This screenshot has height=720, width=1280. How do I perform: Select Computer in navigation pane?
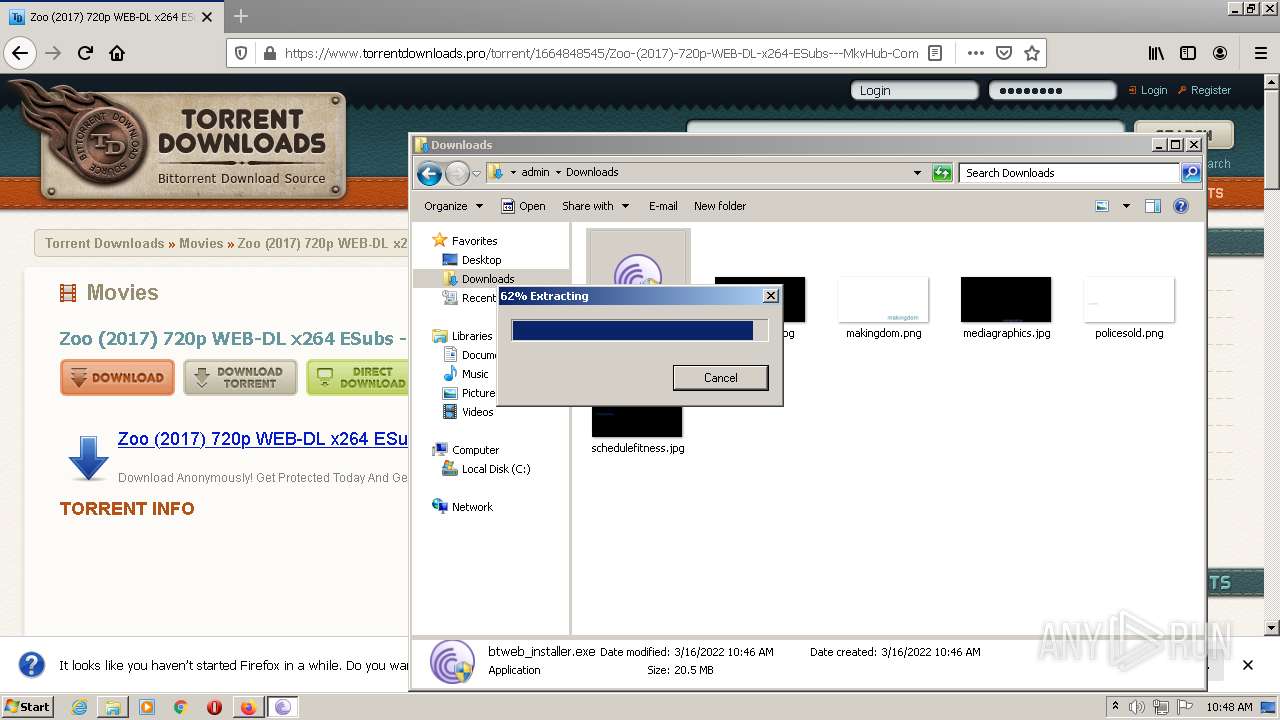coord(465,450)
